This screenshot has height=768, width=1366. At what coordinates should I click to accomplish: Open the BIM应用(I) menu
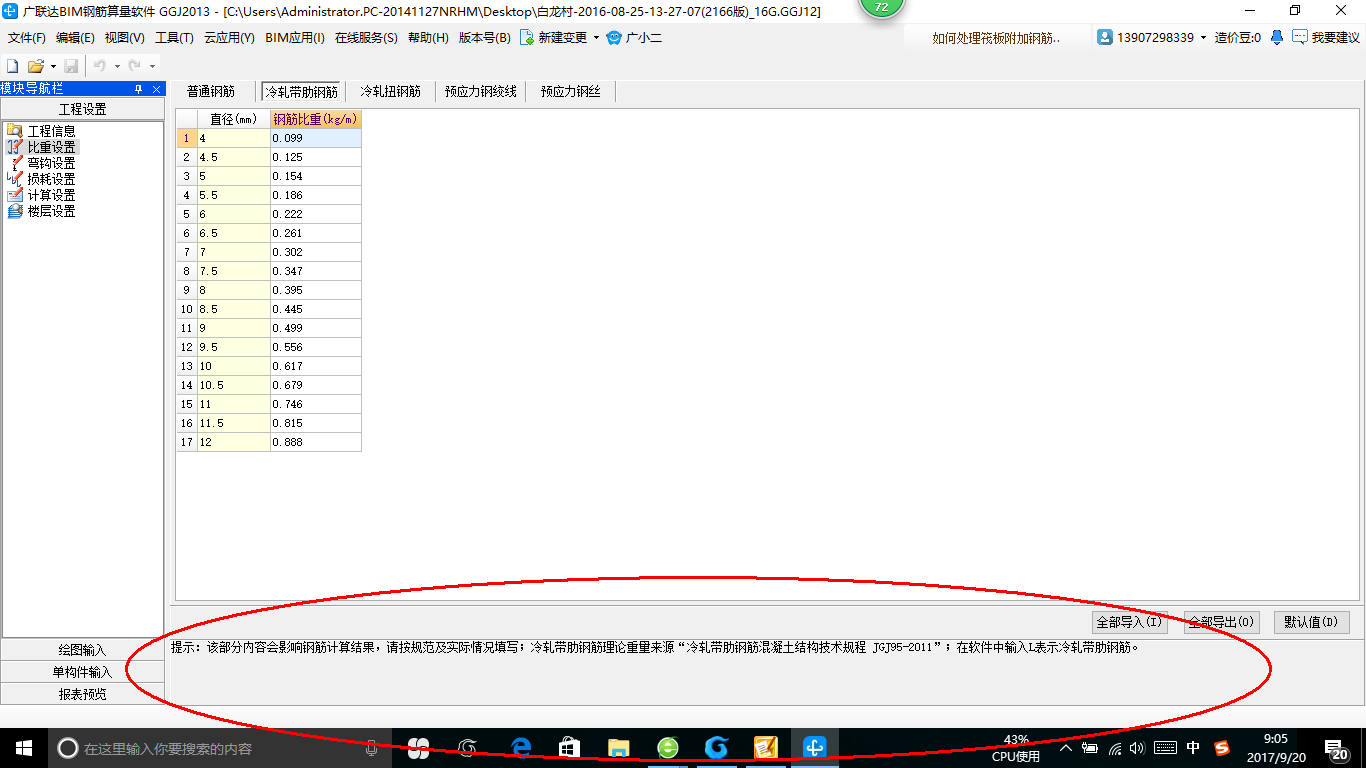[295, 38]
